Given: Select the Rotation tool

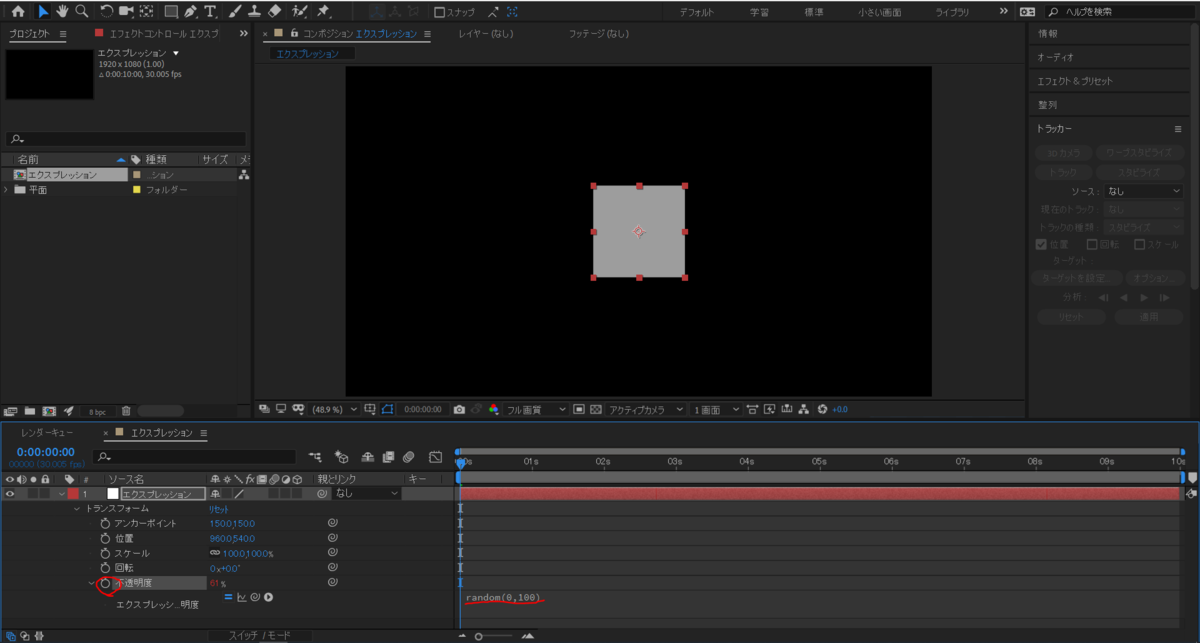Looking at the screenshot, I should point(107,12).
